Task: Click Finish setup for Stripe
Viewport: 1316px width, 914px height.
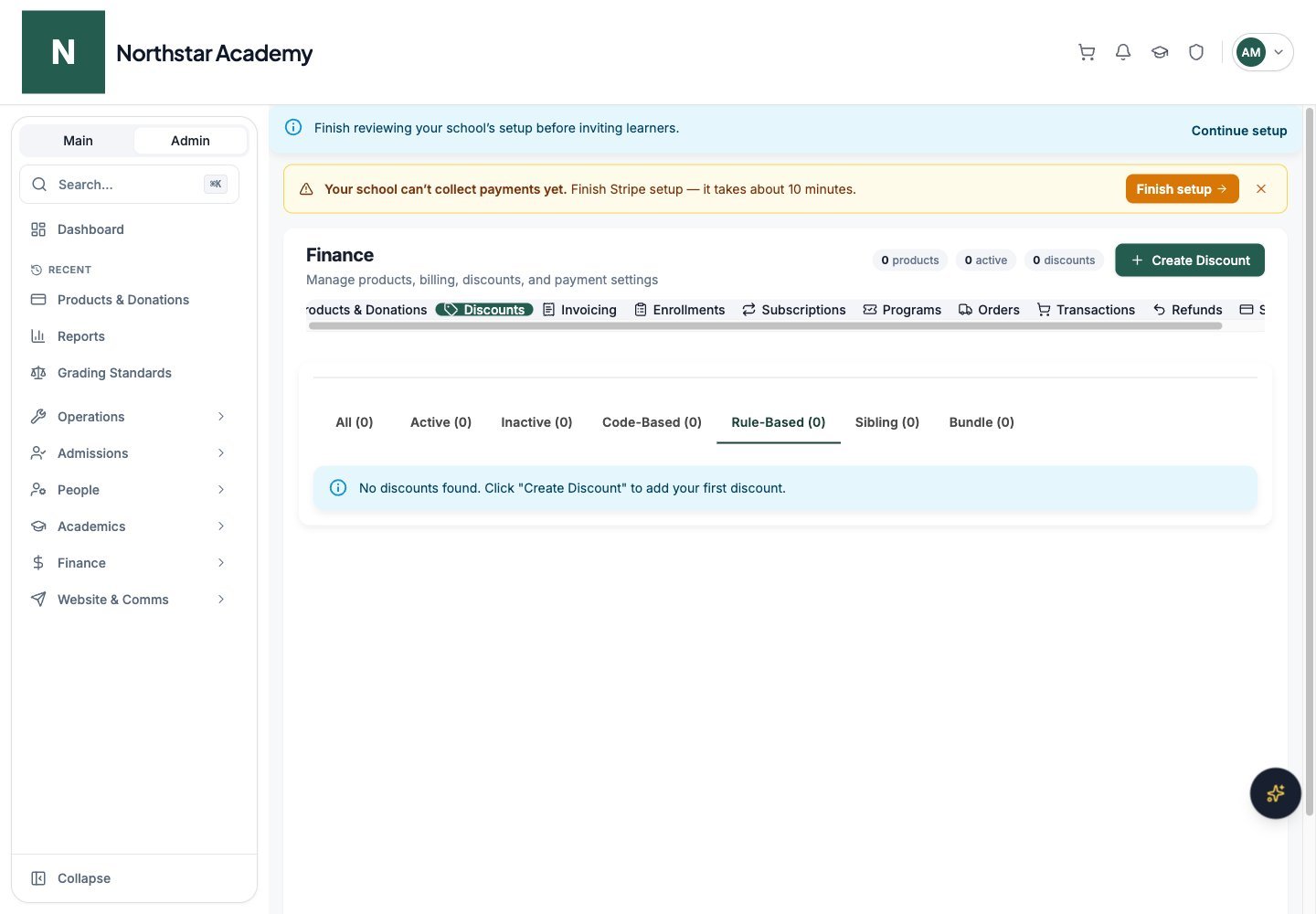Action: tap(1182, 189)
